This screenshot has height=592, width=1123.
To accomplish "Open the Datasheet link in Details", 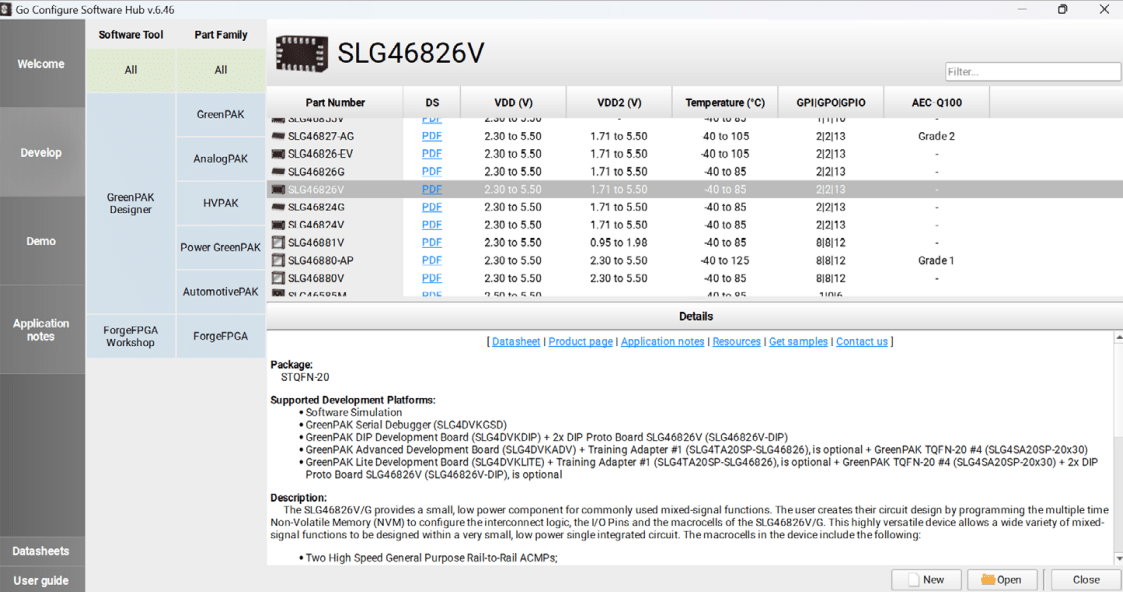I will [516, 341].
